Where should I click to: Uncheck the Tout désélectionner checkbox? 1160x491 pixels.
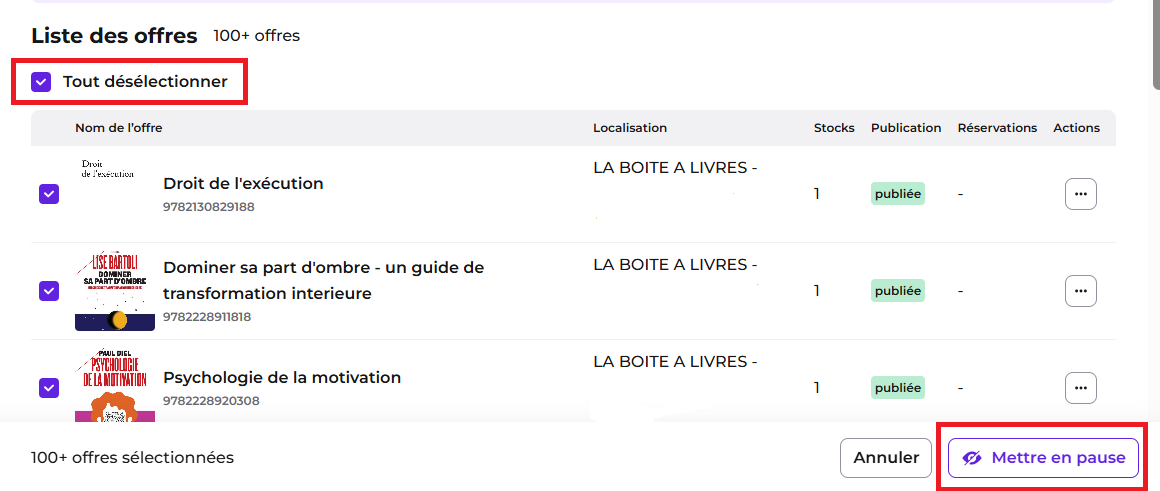coord(41,82)
